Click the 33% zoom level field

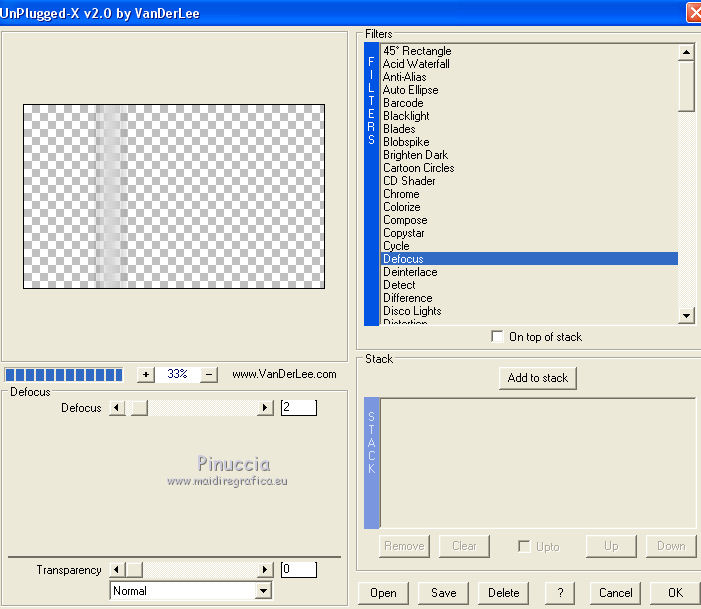177,374
